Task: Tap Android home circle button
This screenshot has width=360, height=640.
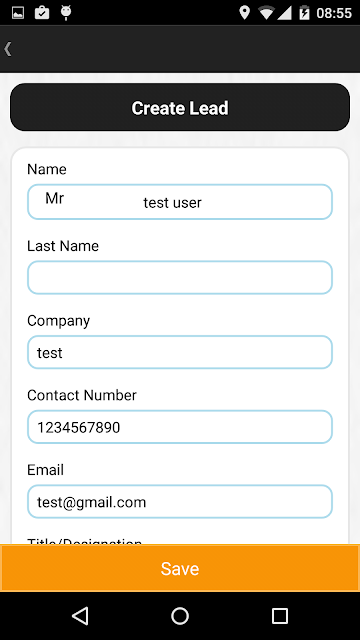Action: click(180, 616)
